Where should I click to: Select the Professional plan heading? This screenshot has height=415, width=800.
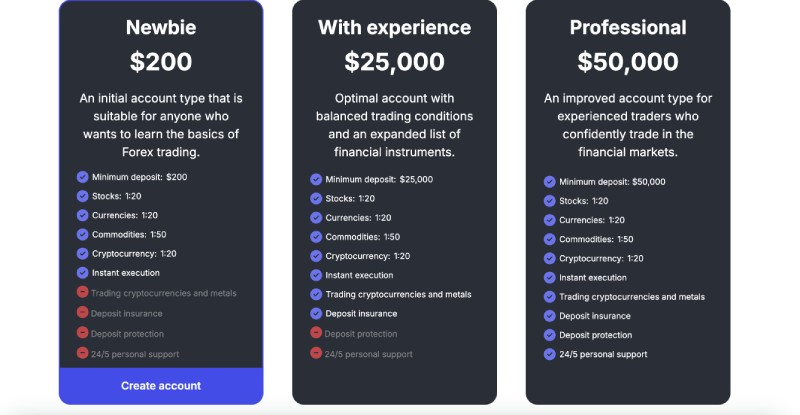click(628, 28)
